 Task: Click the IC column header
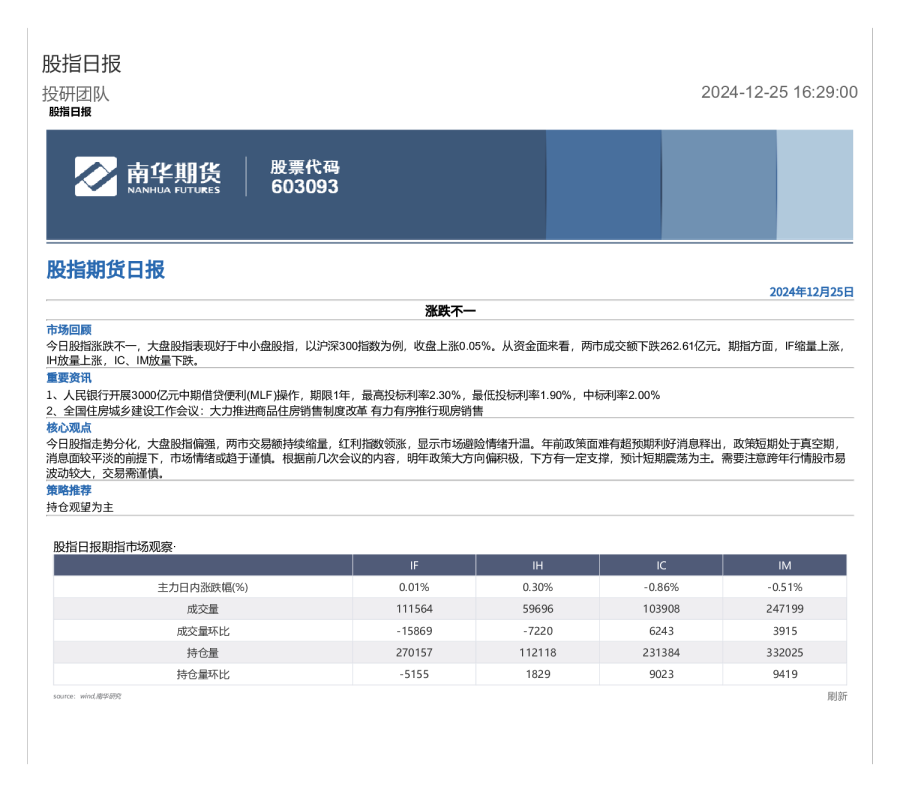(661, 565)
